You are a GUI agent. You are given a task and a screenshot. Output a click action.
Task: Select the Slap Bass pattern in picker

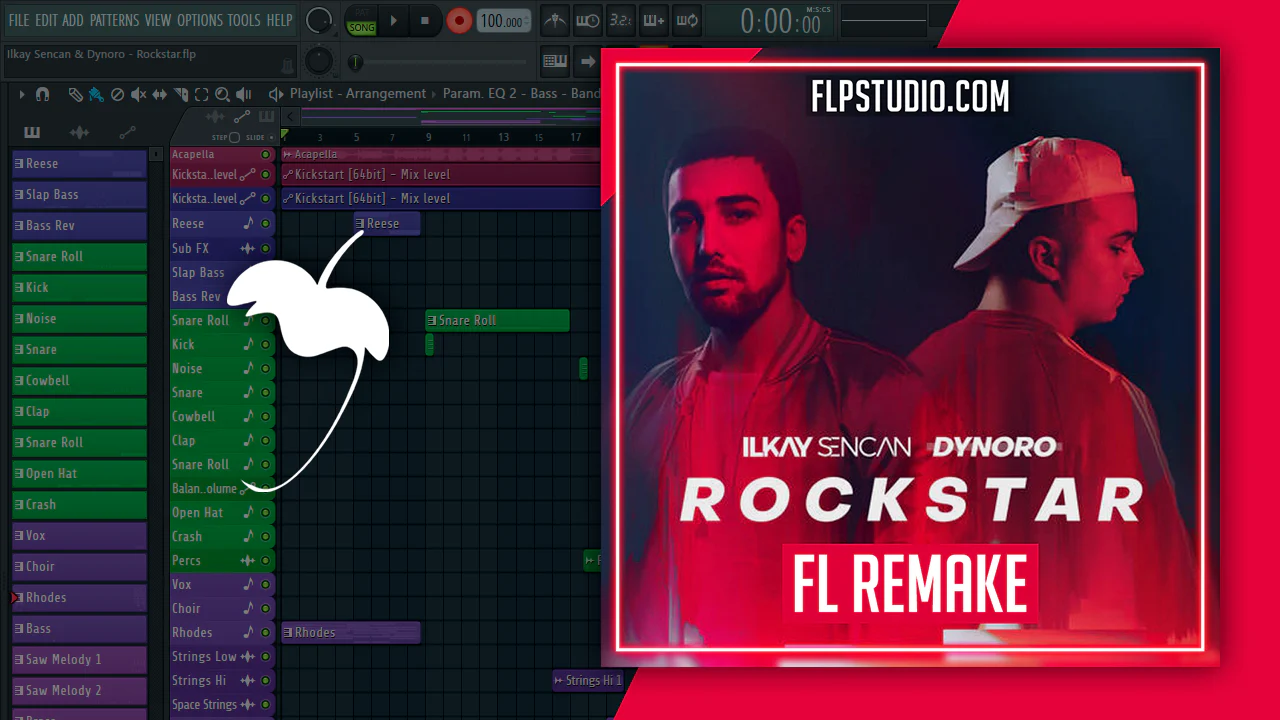pos(79,195)
